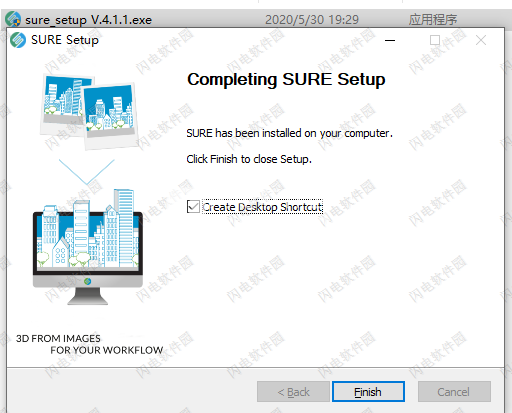Click the city monitor illustration
This screenshot has width=512, height=413.
[88, 247]
